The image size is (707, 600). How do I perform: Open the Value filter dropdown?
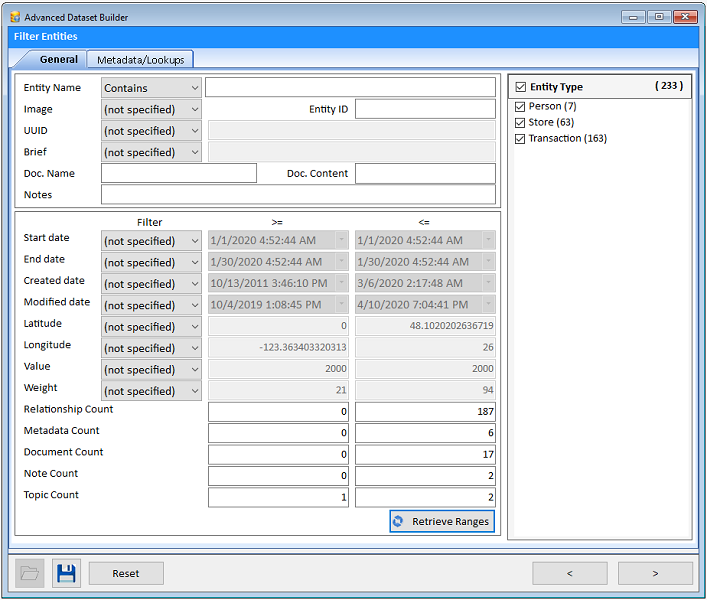pyautogui.click(x=151, y=369)
